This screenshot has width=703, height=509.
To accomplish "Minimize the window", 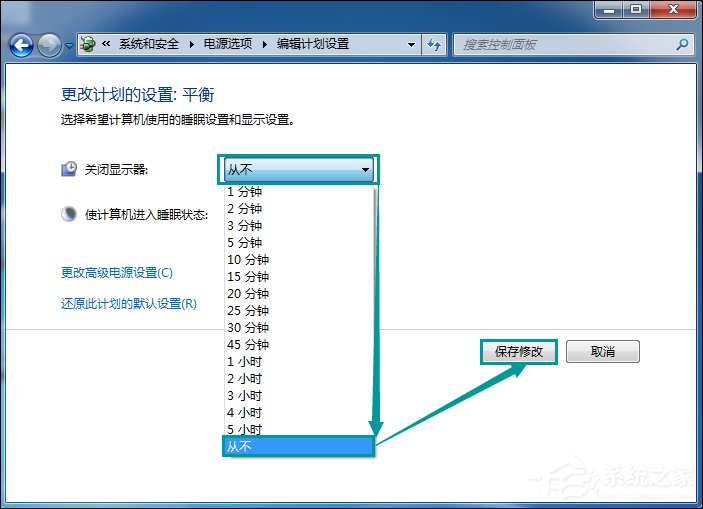I will click(608, 9).
